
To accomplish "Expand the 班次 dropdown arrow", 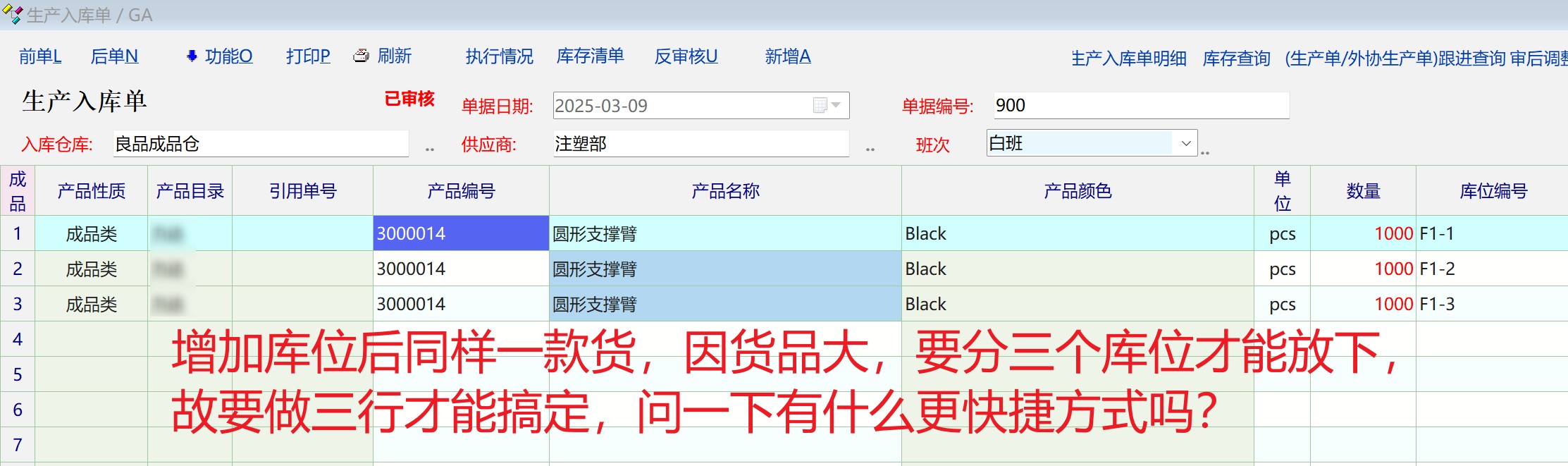I will point(1185,144).
